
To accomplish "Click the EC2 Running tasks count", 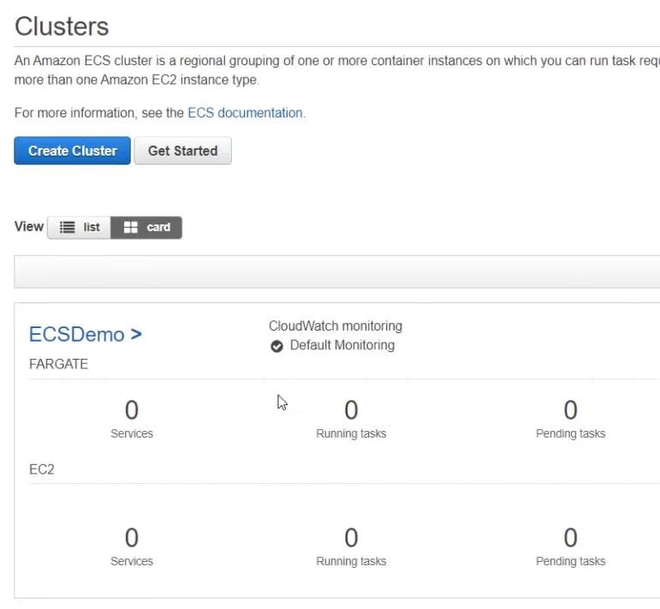I will (x=351, y=539).
